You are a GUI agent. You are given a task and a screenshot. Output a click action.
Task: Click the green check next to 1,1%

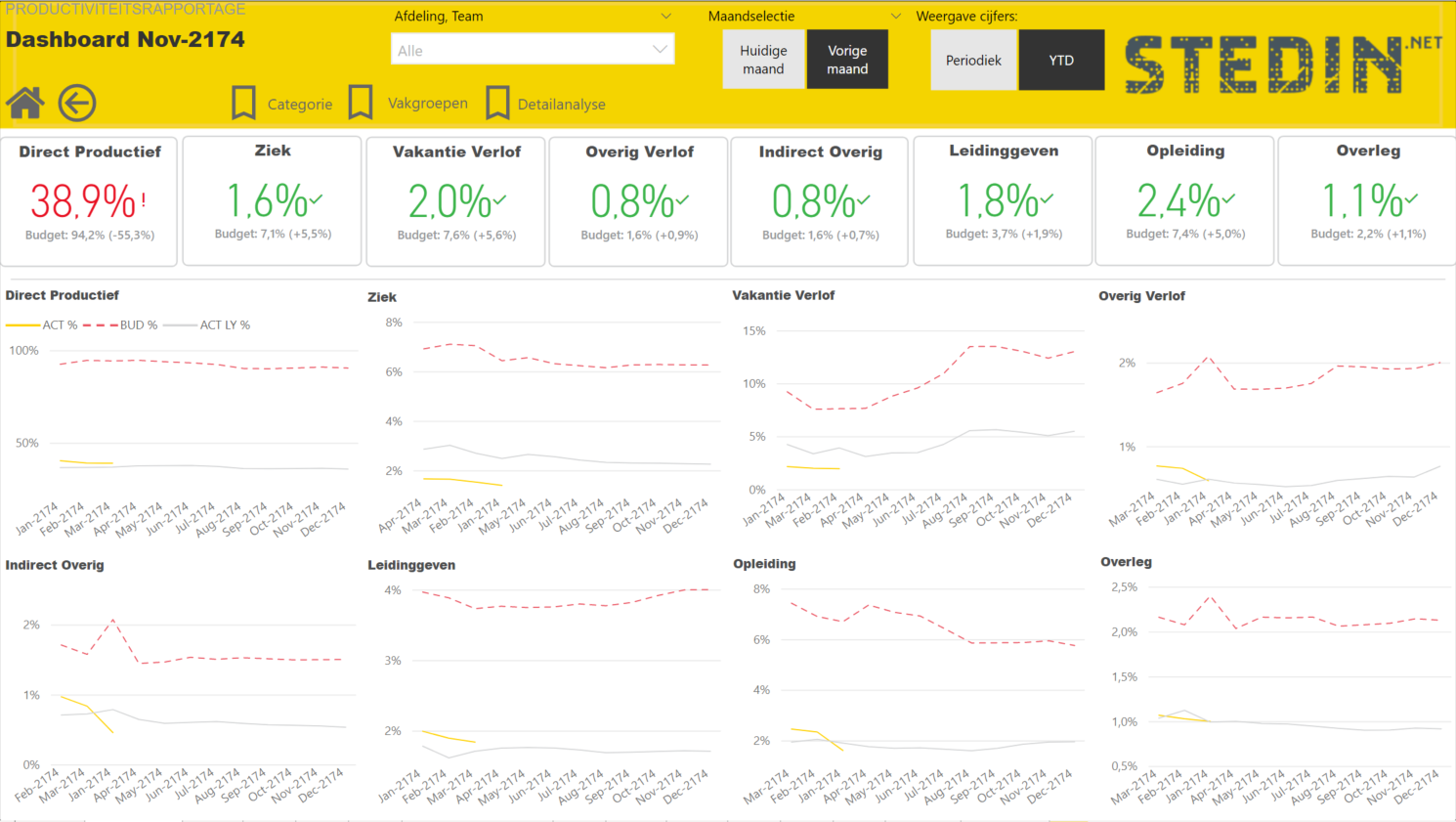point(1411,199)
